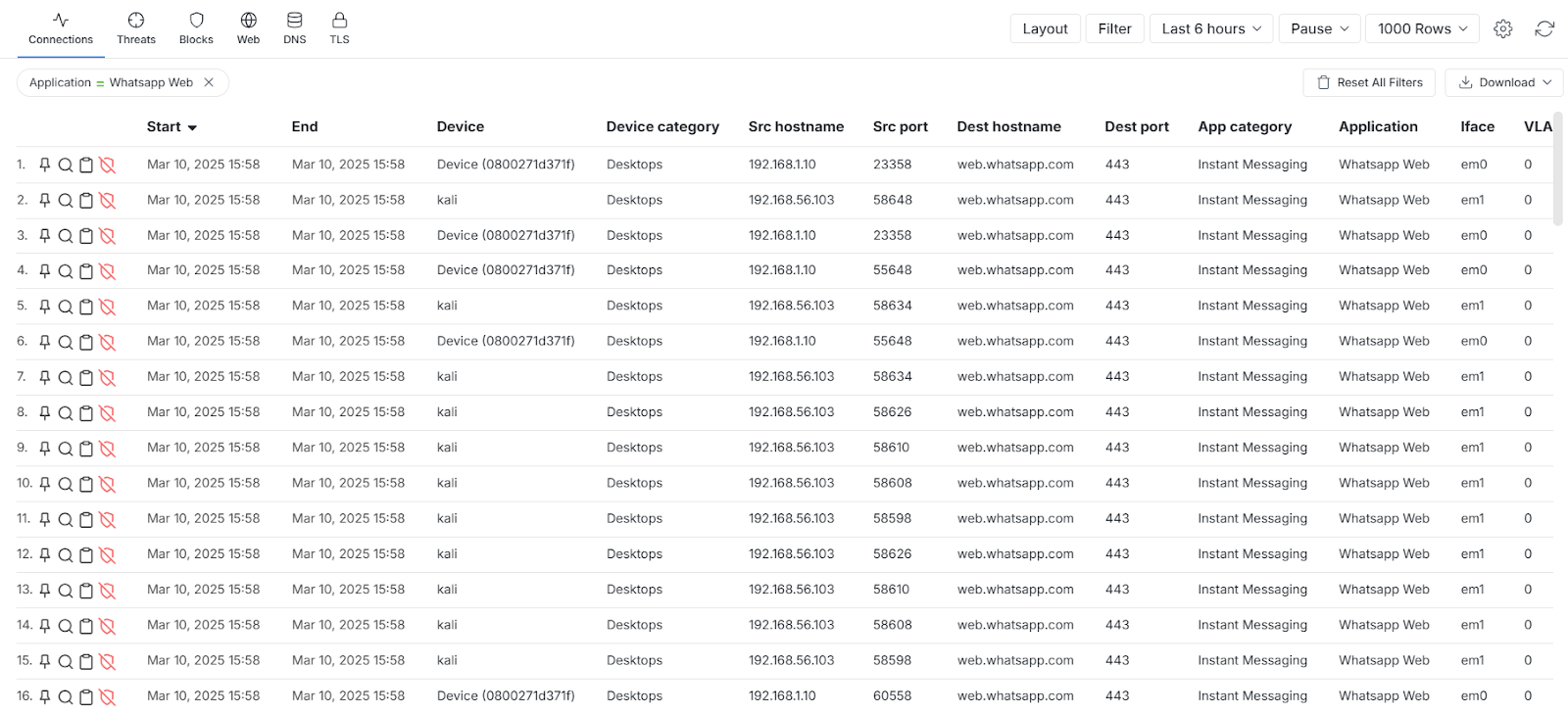Click the Device column header
This screenshot has width=1568, height=714.
(x=461, y=126)
